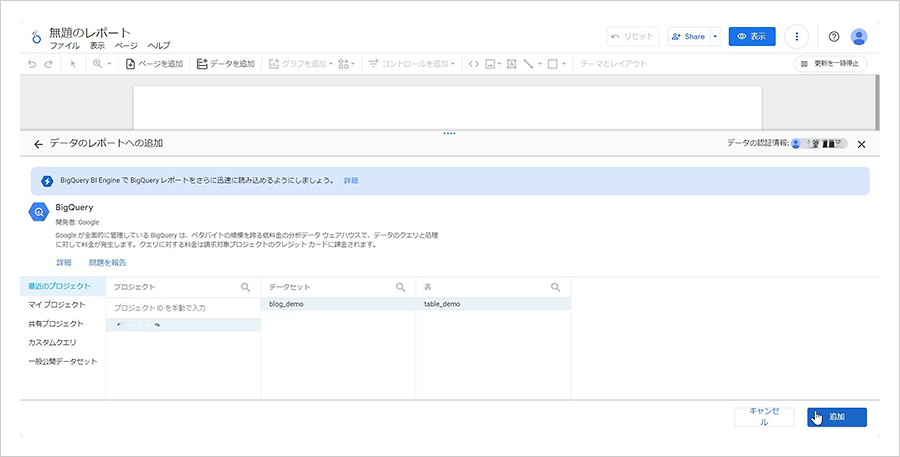This screenshot has height=457, width=900.
Task: Open 詳細 link under BigQuery description
Action: pyautogui.click(x=64, y=262)
